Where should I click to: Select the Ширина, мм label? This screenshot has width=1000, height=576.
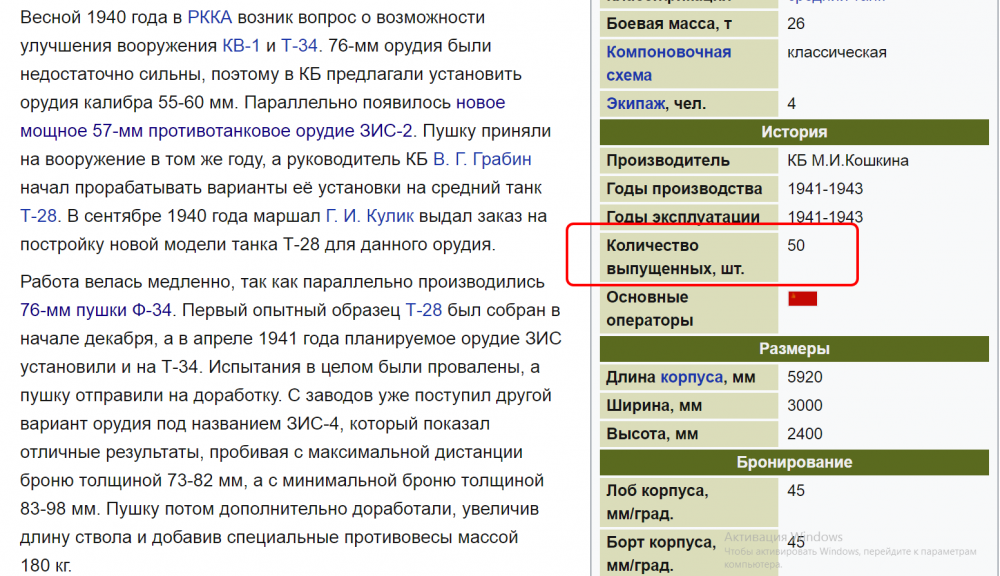(x=654, y=406)
